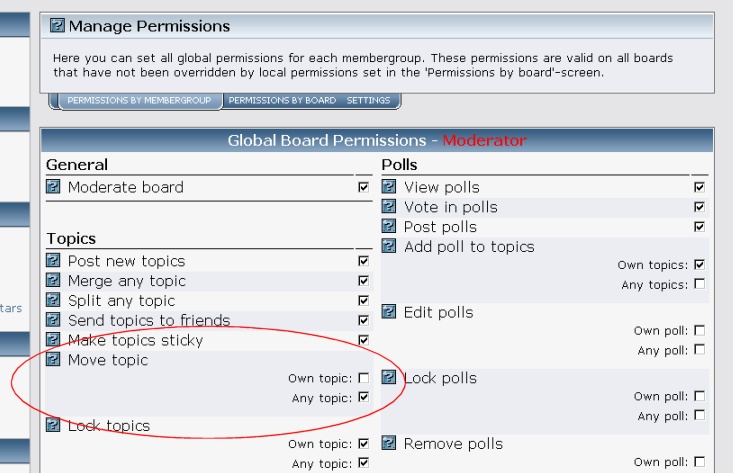Click help icon for Send topics to friends
This screenshot has width=733, height=473.
click(x=53, y=320)
